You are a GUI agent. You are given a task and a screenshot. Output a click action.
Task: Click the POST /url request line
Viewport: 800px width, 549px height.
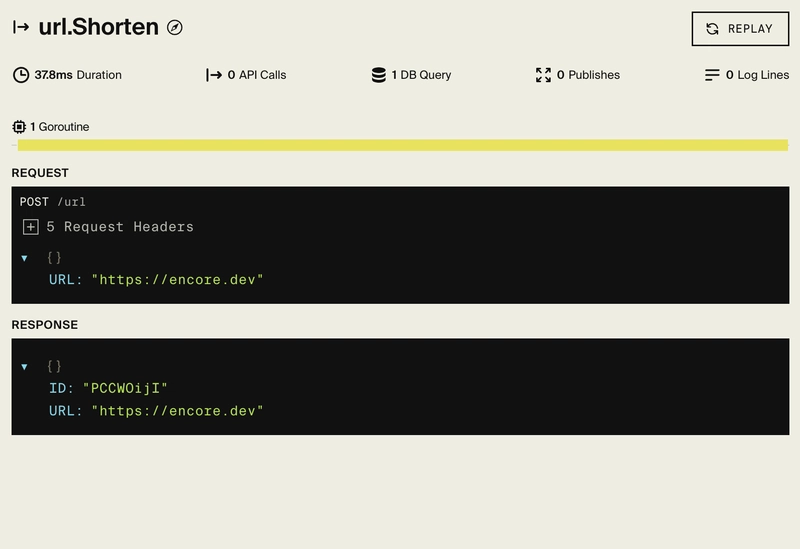[53, 202]
